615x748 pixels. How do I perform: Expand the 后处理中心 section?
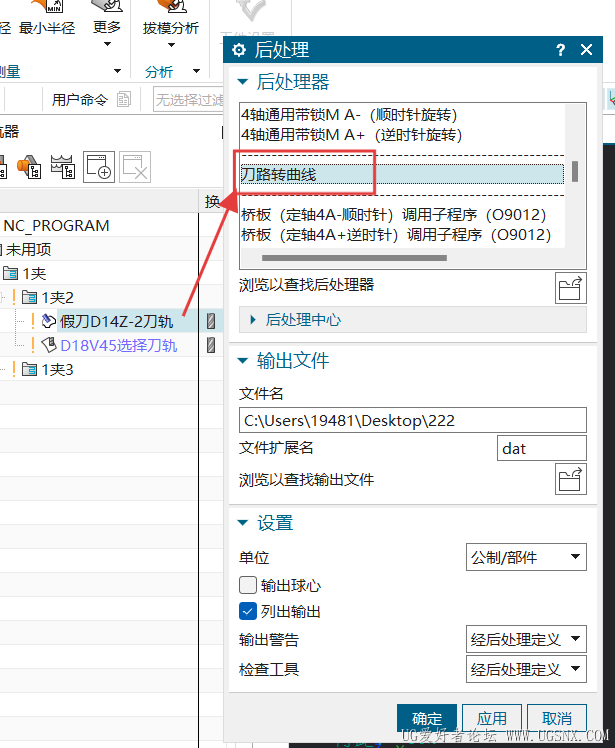(253, 320)
